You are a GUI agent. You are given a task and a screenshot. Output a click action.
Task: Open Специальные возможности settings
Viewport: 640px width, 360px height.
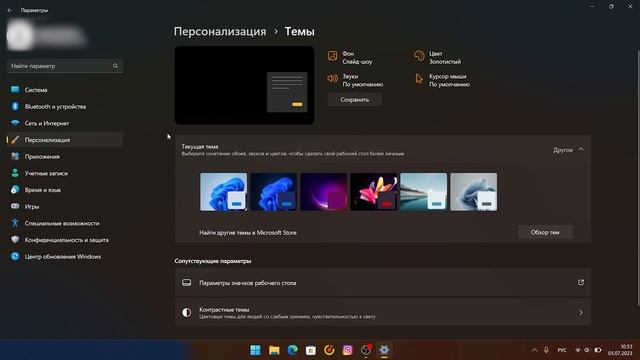64,223
